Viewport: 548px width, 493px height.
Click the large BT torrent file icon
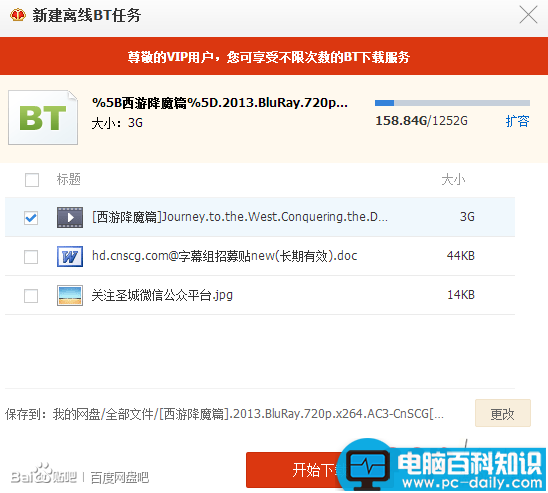[43, 117]
